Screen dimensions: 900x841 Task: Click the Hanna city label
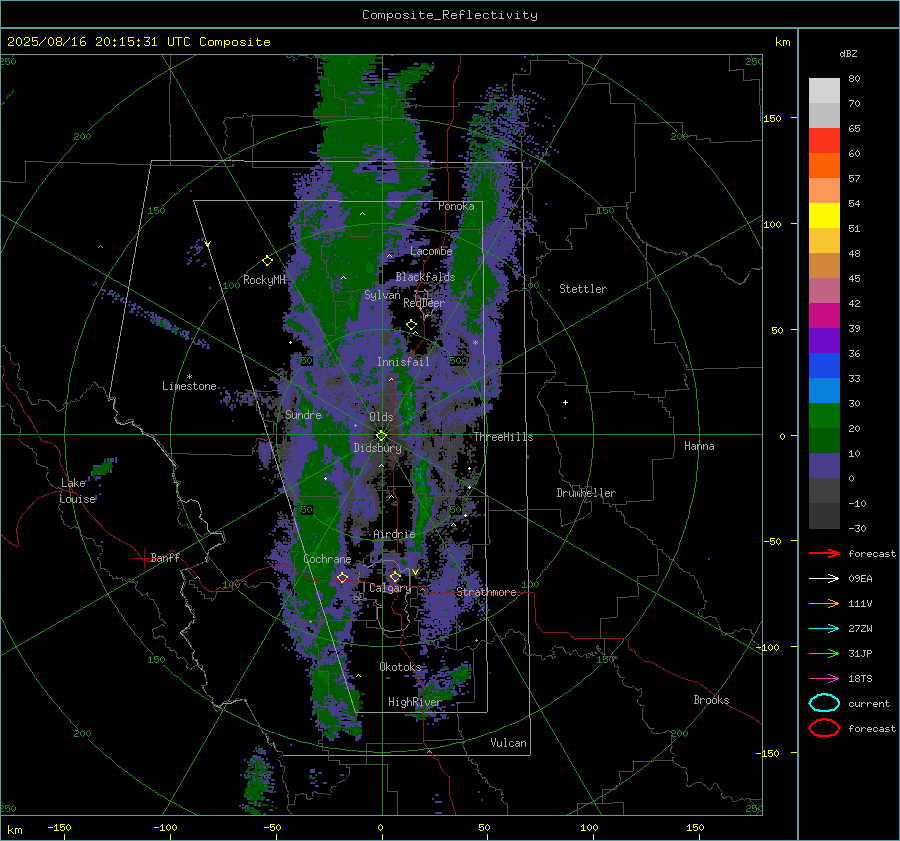click(x=699, y=446)
